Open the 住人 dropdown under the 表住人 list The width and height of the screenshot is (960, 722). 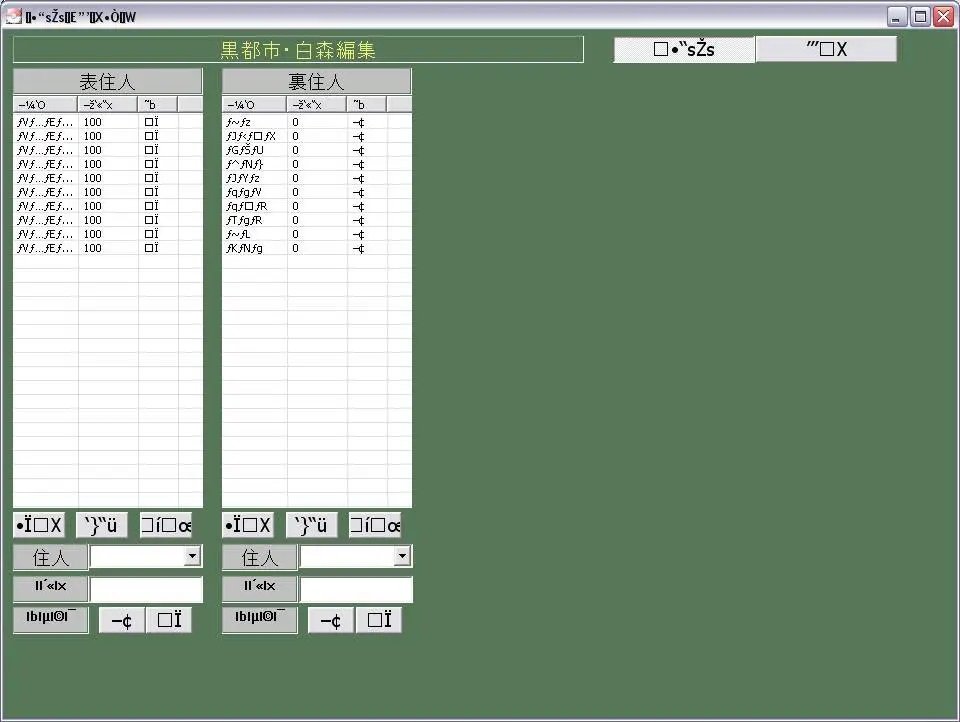click(x=192, y=556)
